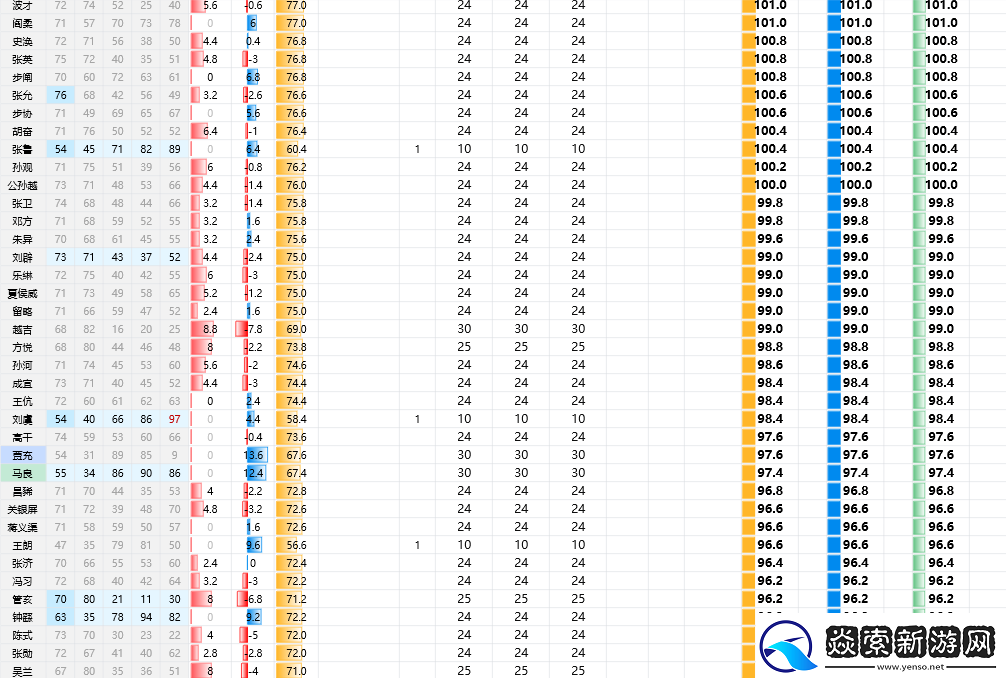Open the www.yenso.net link
1006x678 pixels.
[x=908, y=667]
